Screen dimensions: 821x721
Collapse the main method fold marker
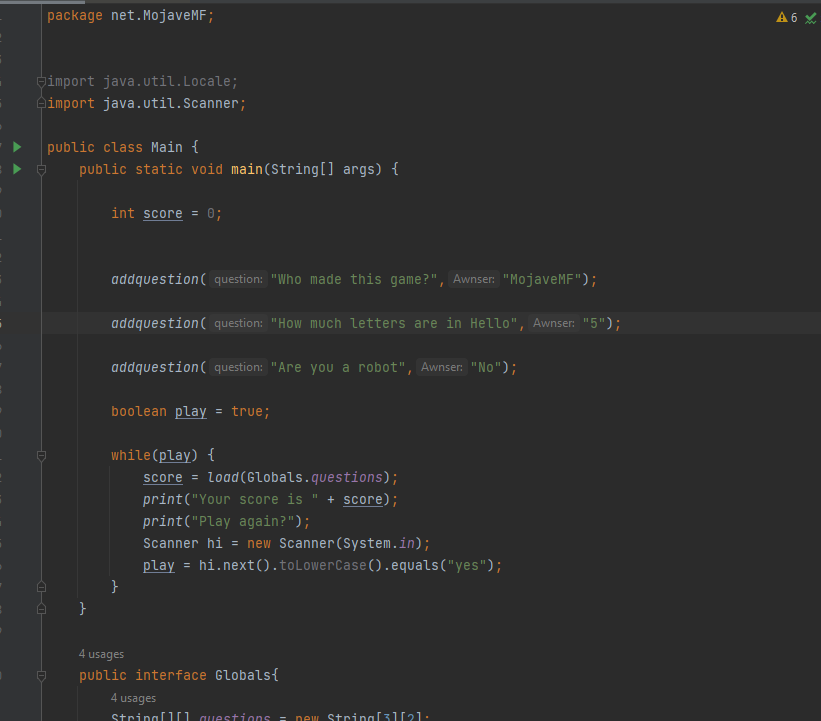41,170
